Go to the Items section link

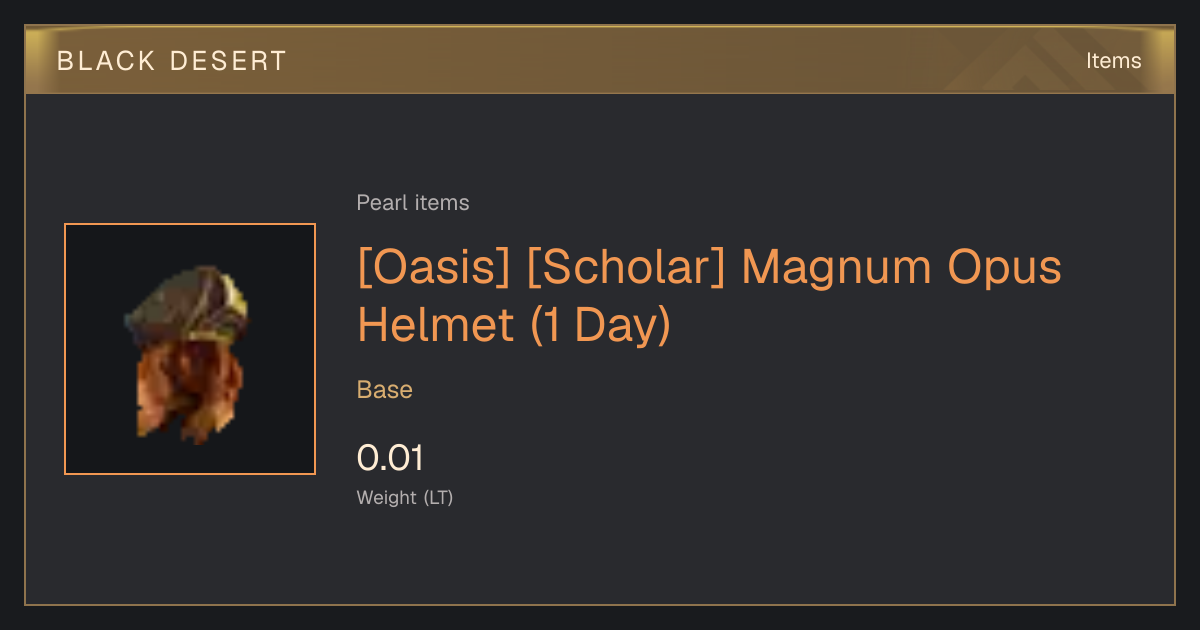[x=1113, y=61]
